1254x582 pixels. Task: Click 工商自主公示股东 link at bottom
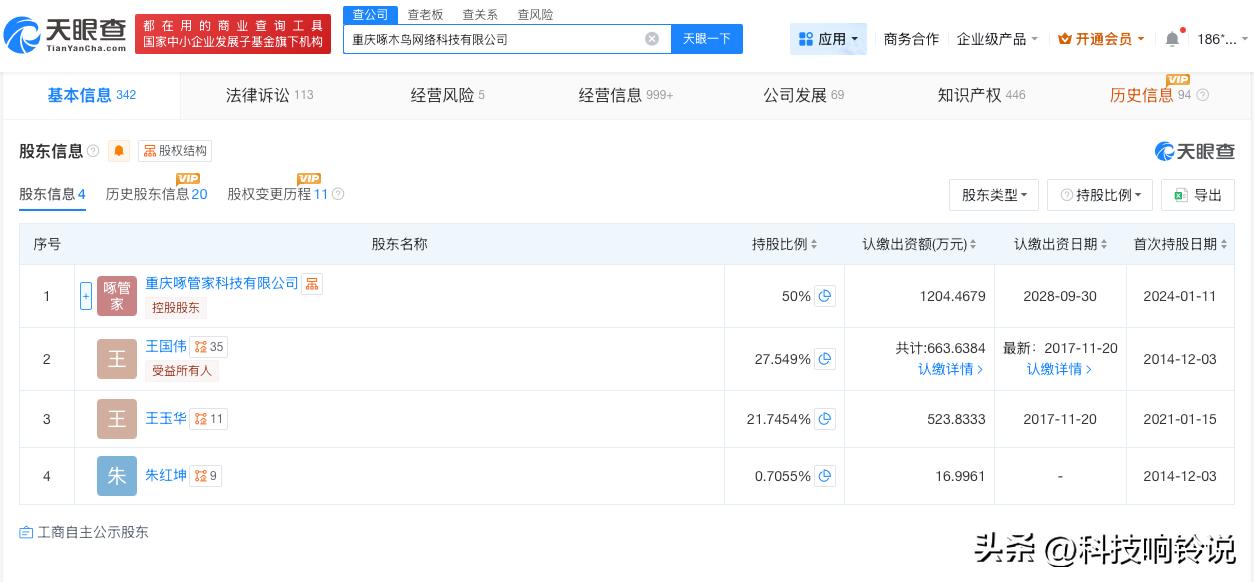click(x=84, y=532)
